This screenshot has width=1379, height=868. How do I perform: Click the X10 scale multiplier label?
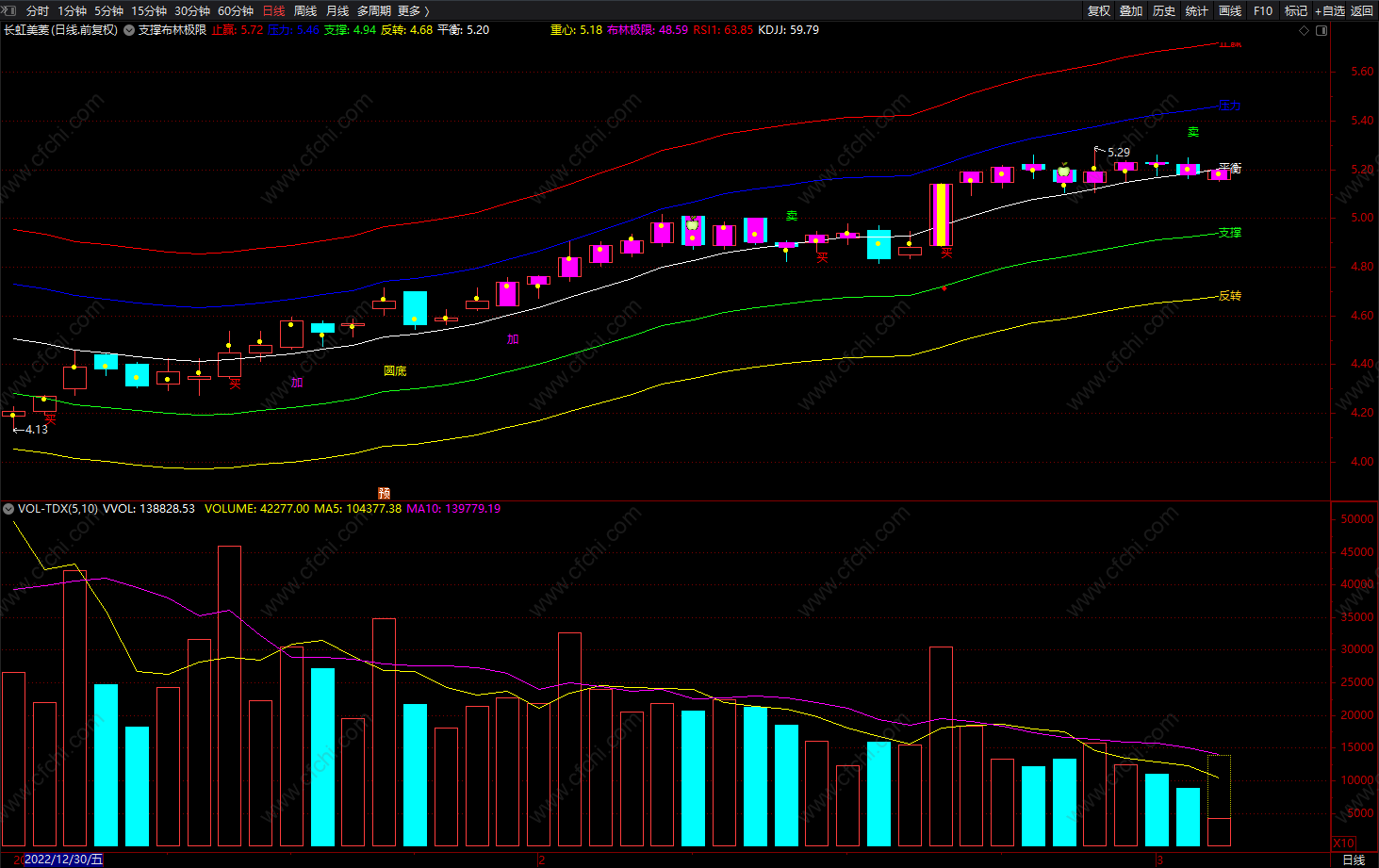tap(1344, 843)
